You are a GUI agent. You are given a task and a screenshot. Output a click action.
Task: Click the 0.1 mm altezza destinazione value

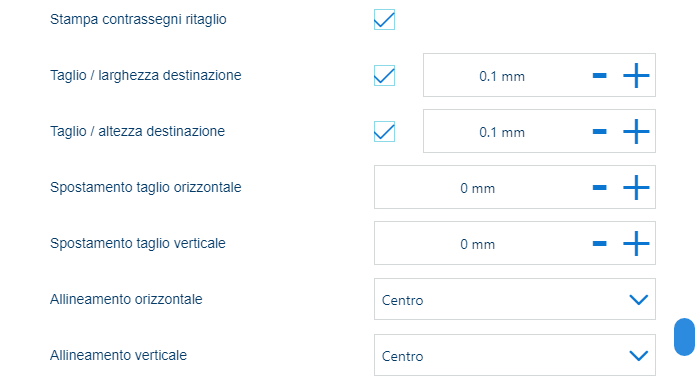(x=502, y=132)
